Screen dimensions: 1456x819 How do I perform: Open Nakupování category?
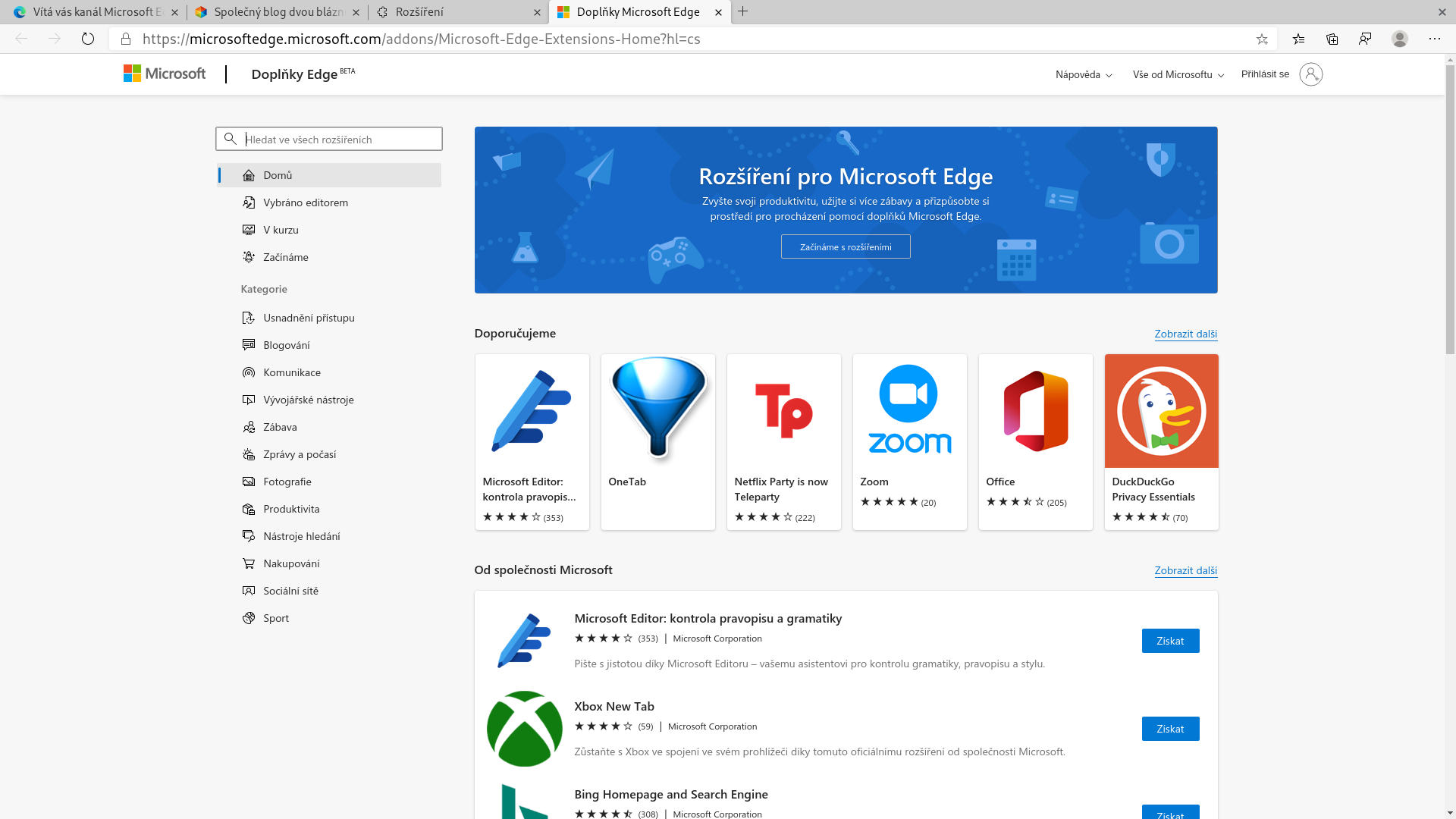pyautogui.click(x=329, y=563)
